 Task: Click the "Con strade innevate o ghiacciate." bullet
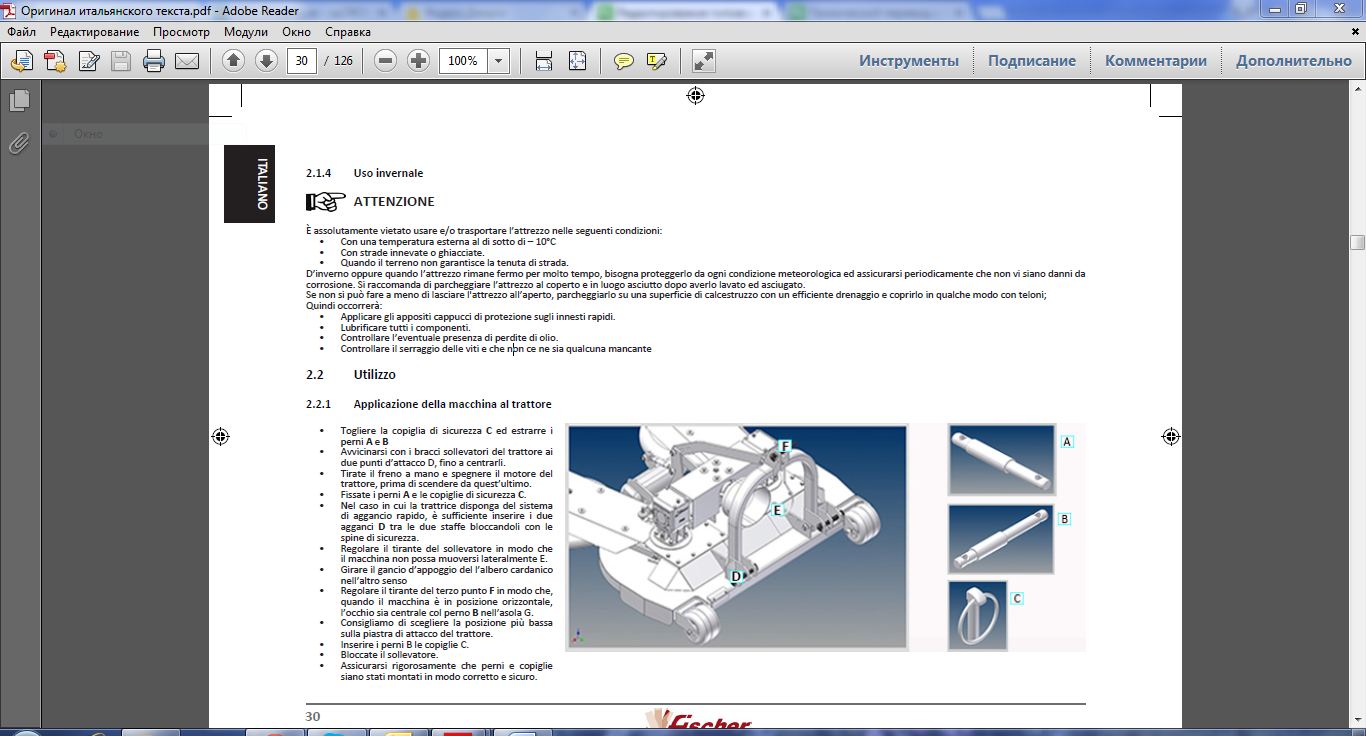point(412,253)
